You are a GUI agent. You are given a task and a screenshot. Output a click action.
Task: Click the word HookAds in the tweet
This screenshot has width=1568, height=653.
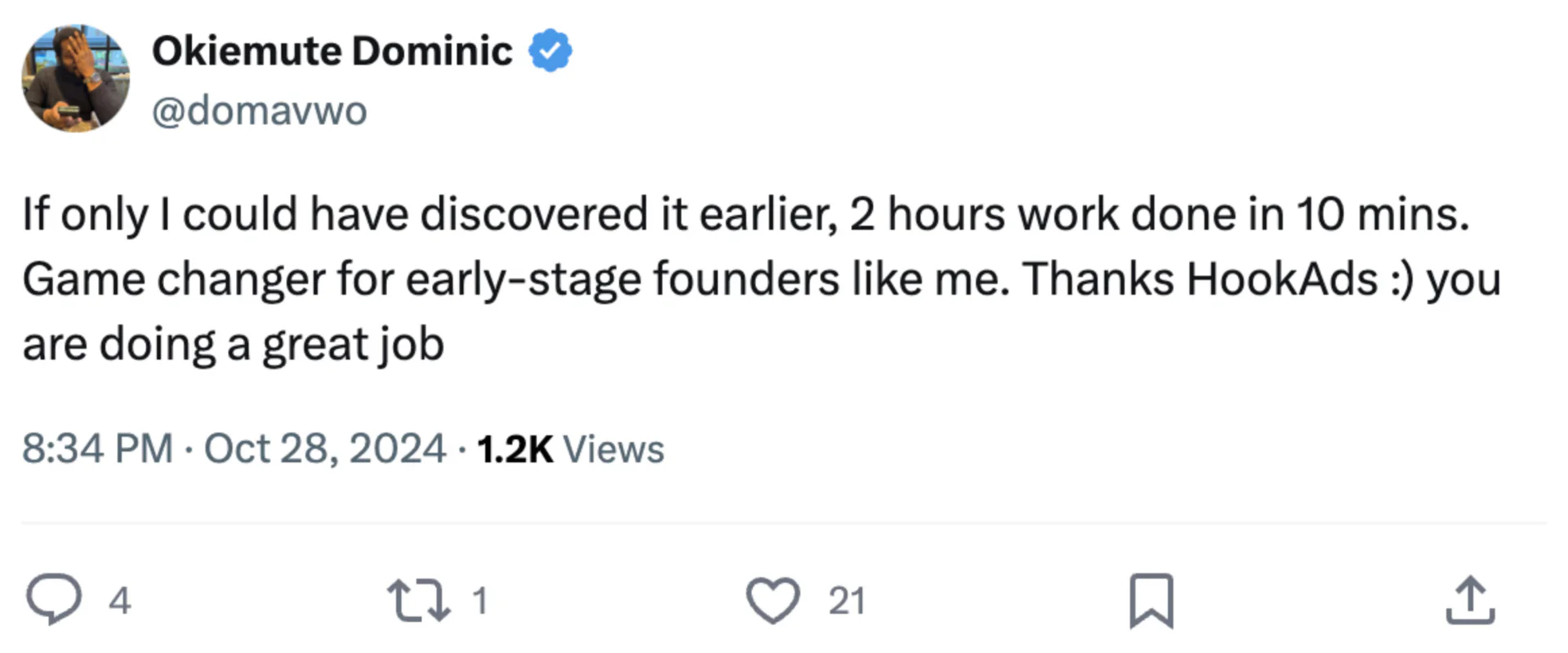pos(1282,279)
